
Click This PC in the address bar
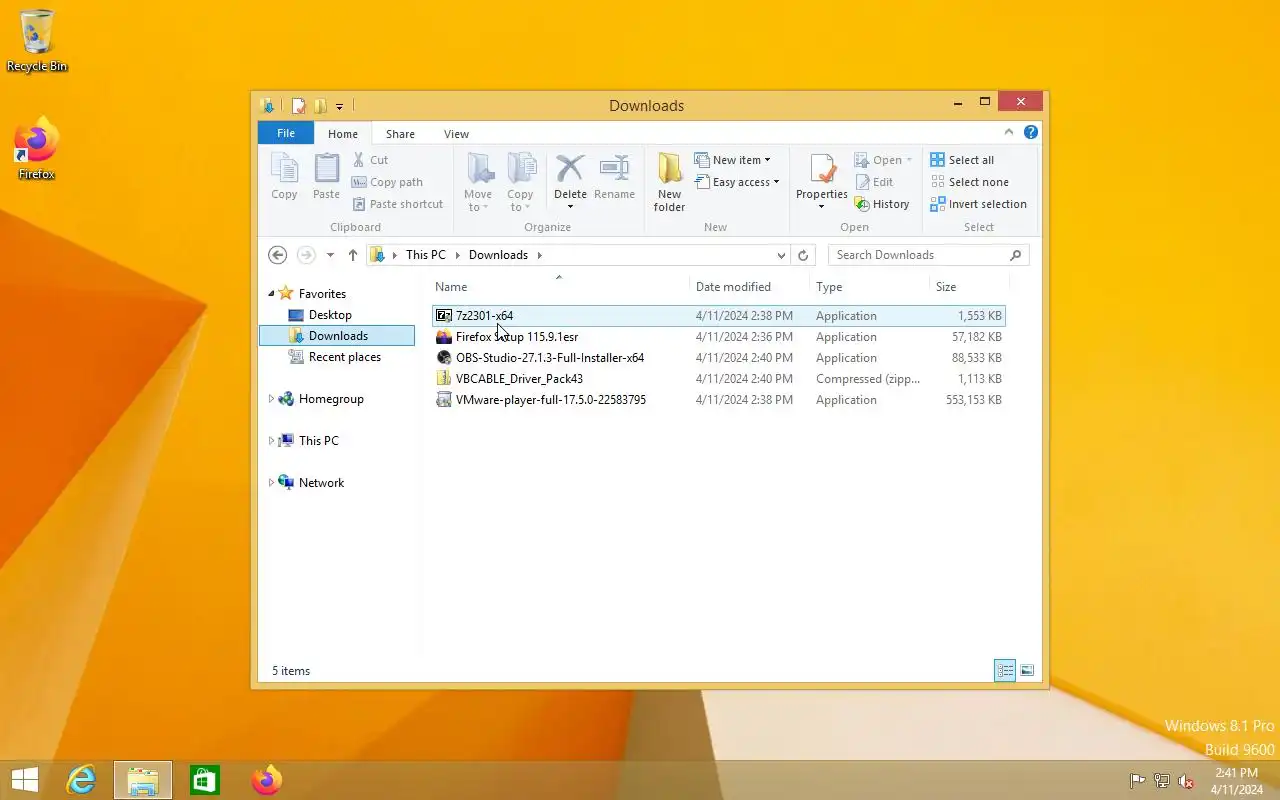click(426, 255)
